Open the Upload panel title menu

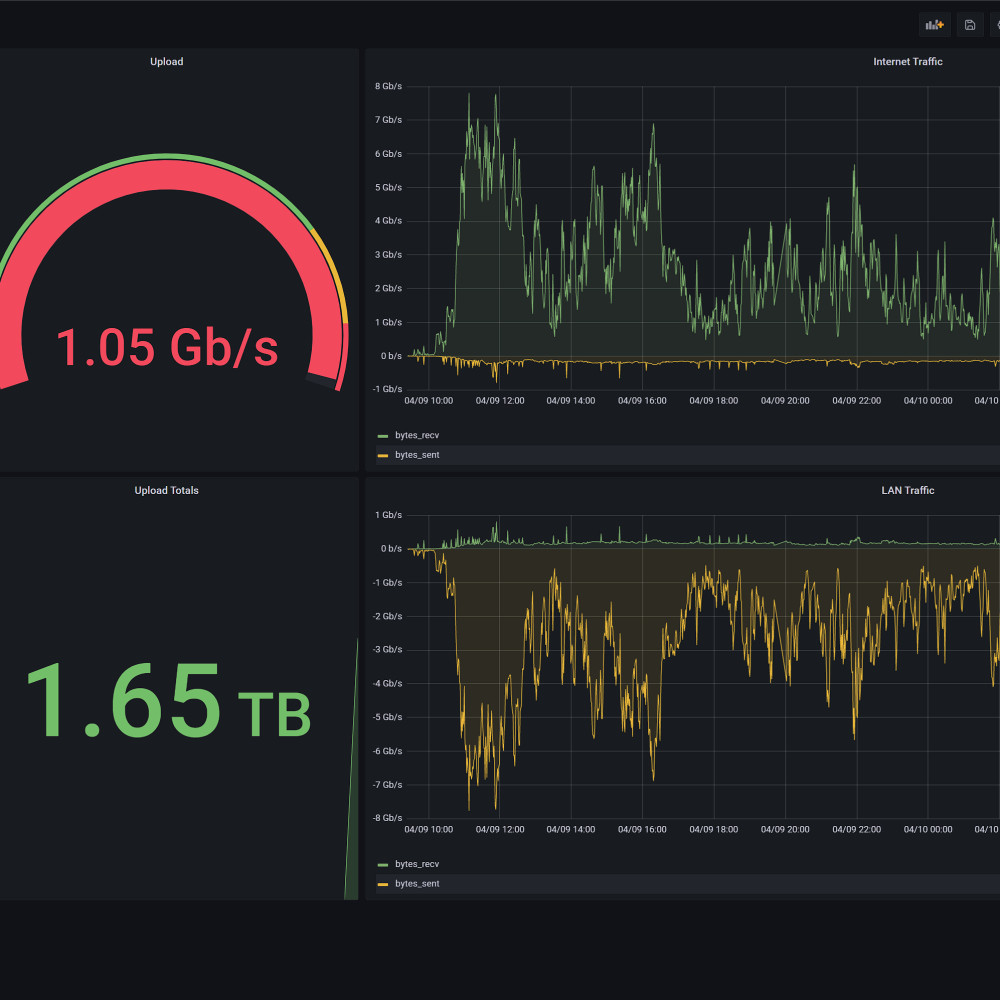(x=166, y=62)
